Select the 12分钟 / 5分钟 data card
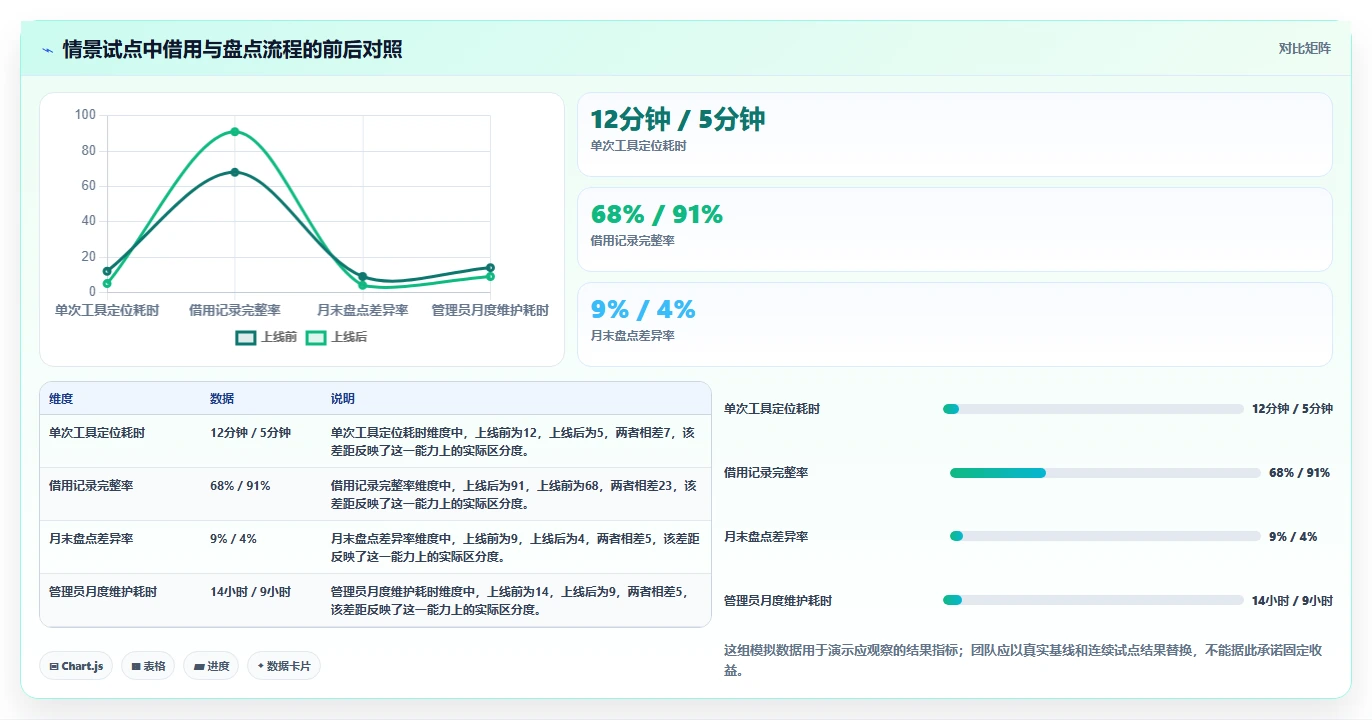The height and width of the screenshot is (720, 1372). (x=955, y=135)
